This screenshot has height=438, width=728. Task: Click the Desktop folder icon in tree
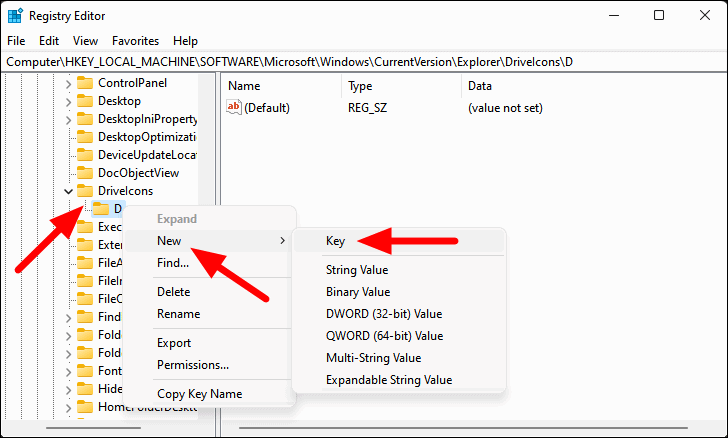[x=85, y=101]
